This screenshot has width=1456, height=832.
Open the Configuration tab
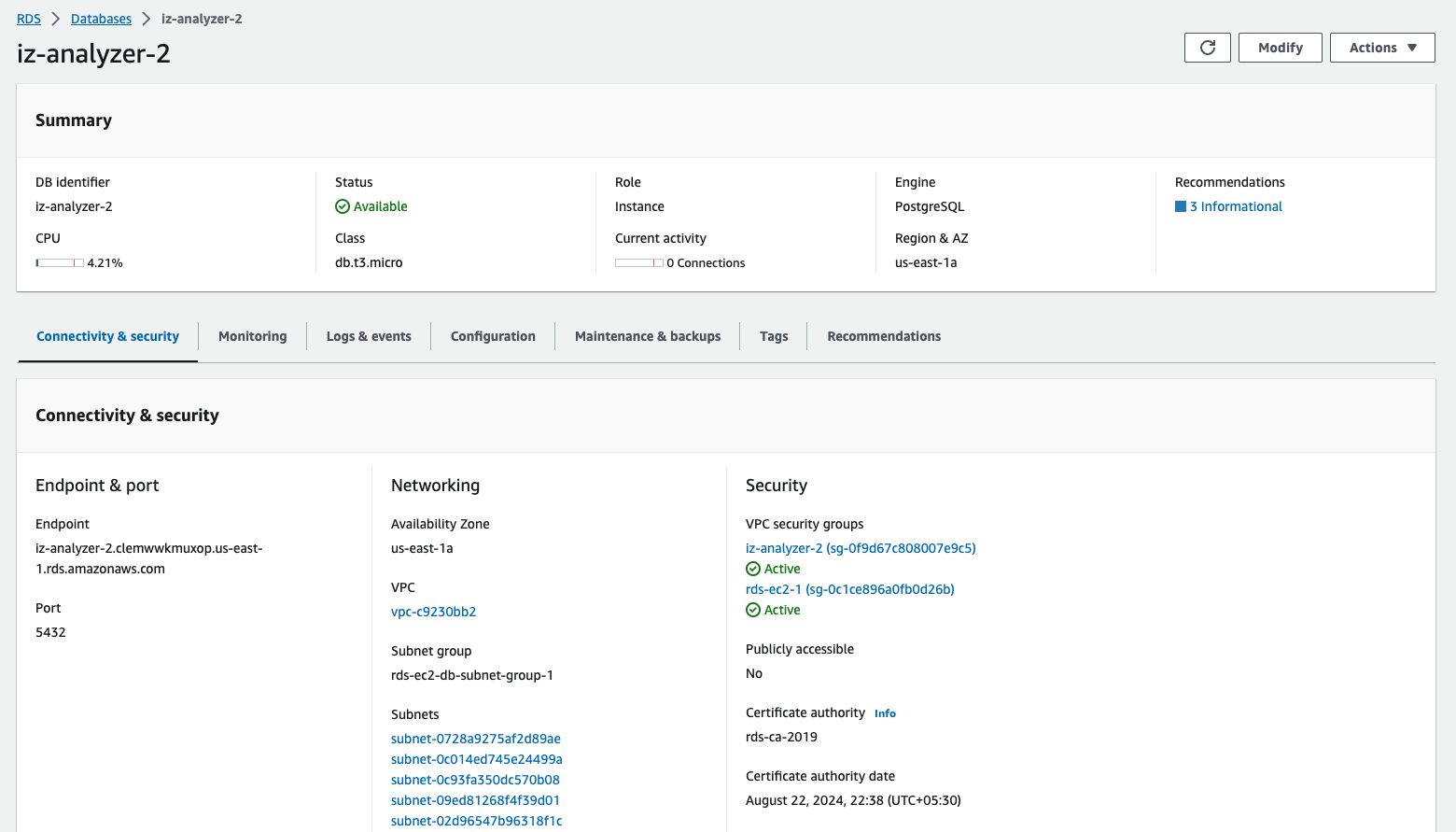pyautogui.click(x=493, y=336)
